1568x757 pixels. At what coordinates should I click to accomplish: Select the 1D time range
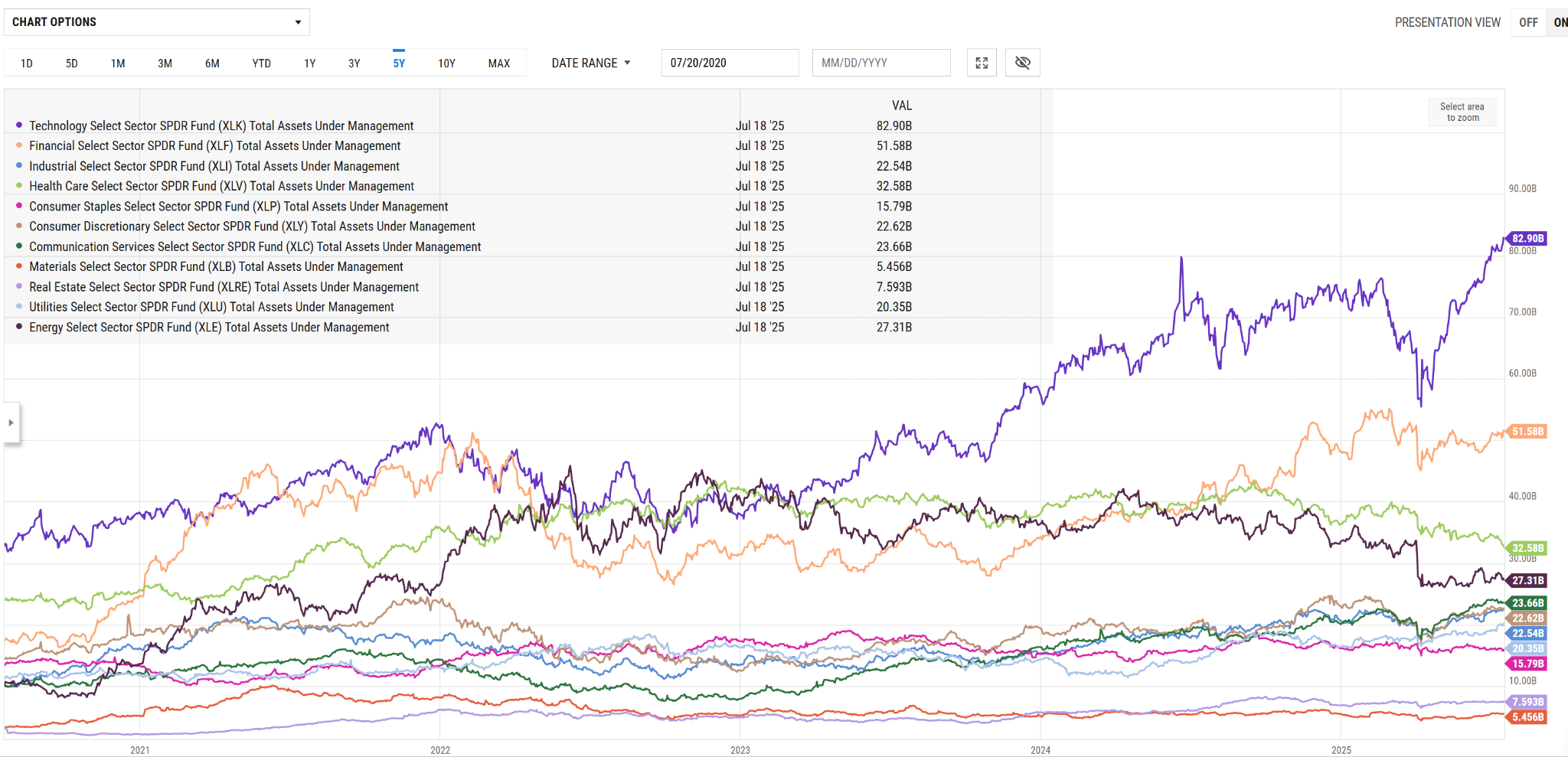point(27,64)
